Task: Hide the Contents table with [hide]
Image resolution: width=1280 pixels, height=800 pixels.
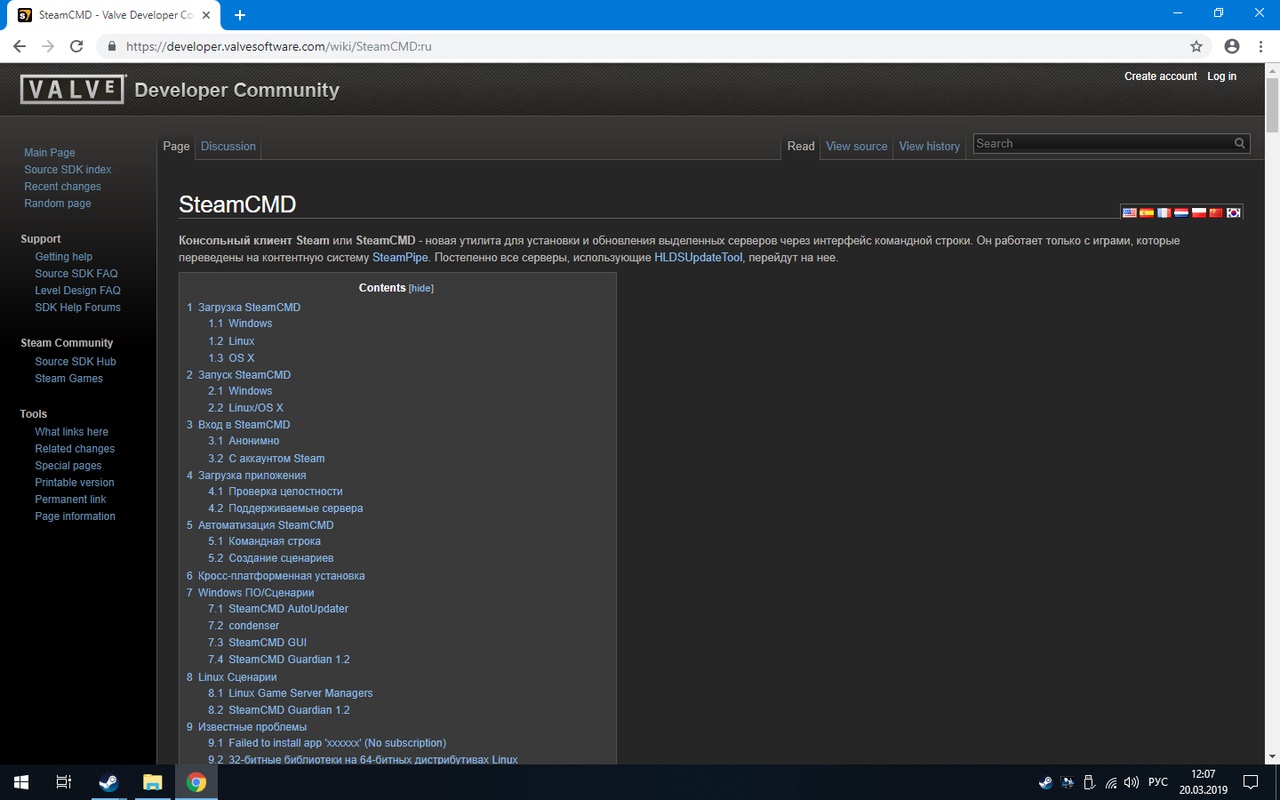Action: (x=421, y=288)
